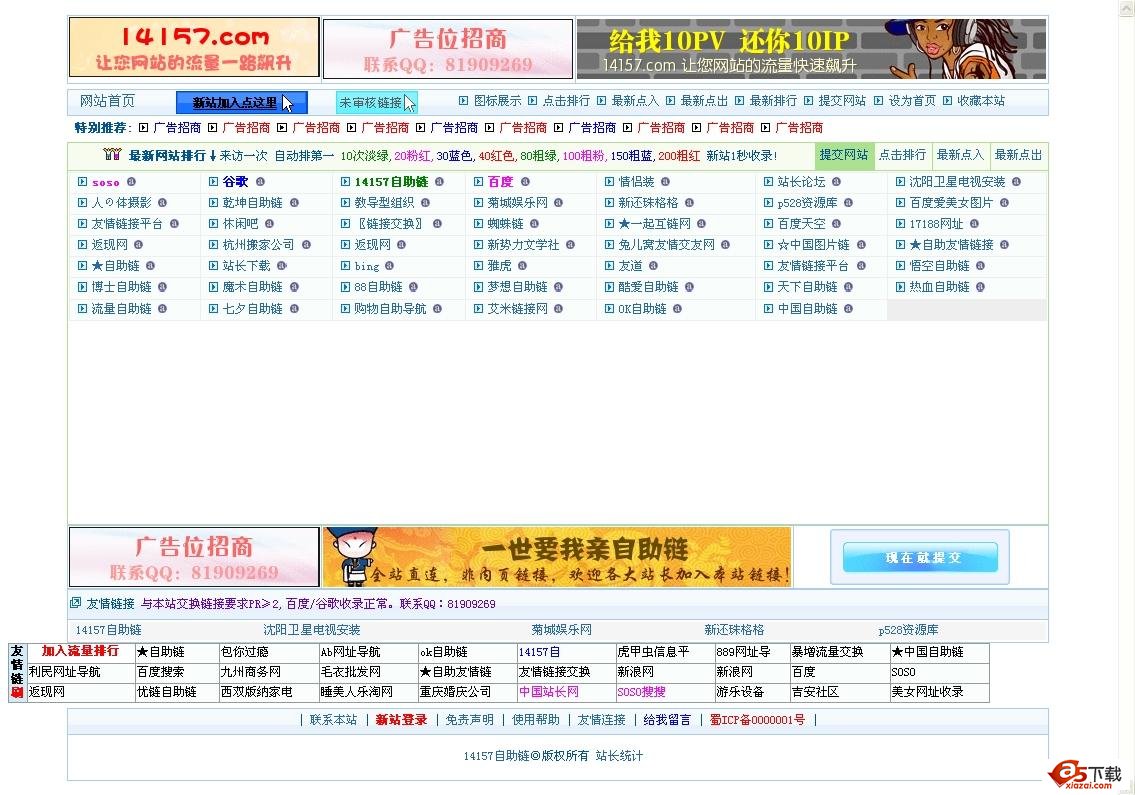Go to 网站首页 in the navigation bar
The image size is (1135, 795).
107,101
